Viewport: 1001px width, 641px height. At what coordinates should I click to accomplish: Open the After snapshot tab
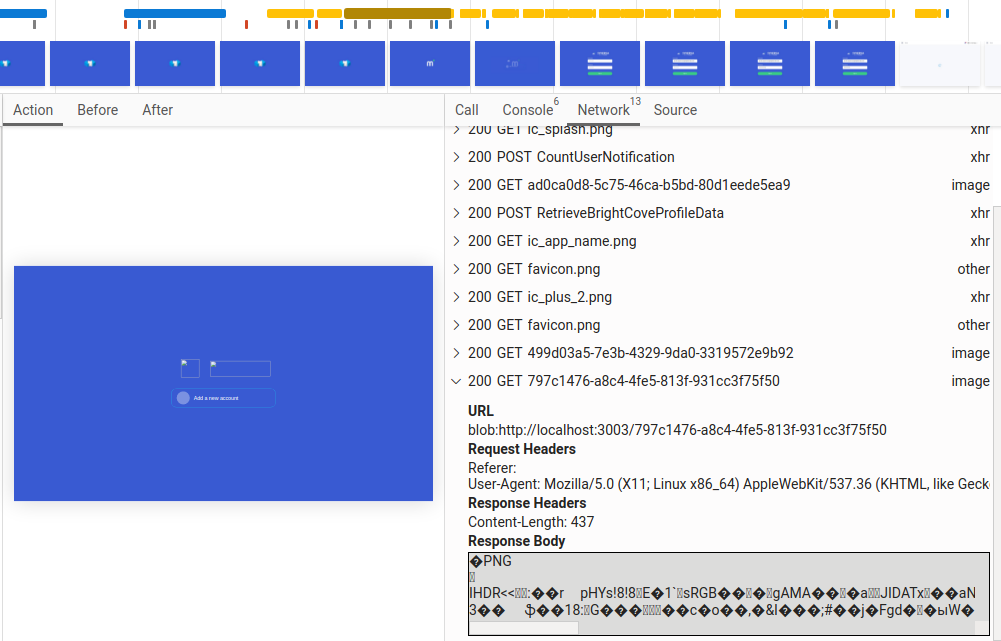pos(158,110)
